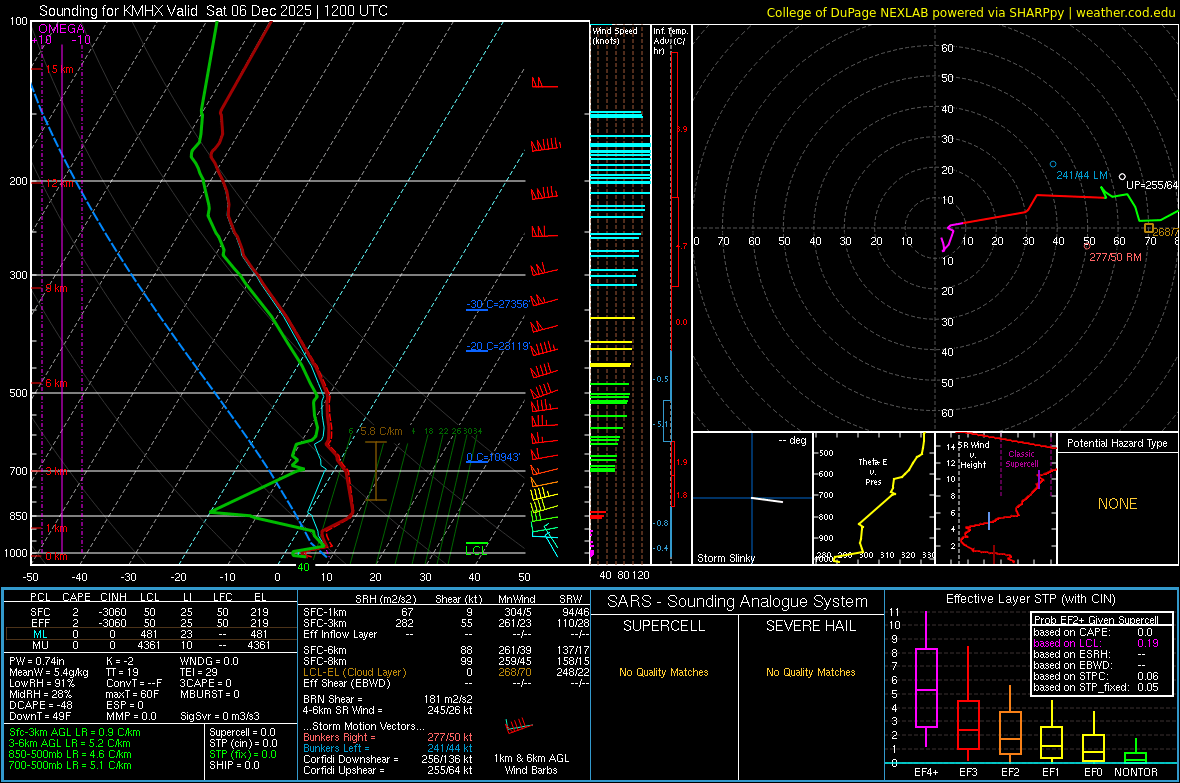Click the white Storm Slinky line segment
The width and height of the screenshot is (1180, 783).
(x=767, y=500)
